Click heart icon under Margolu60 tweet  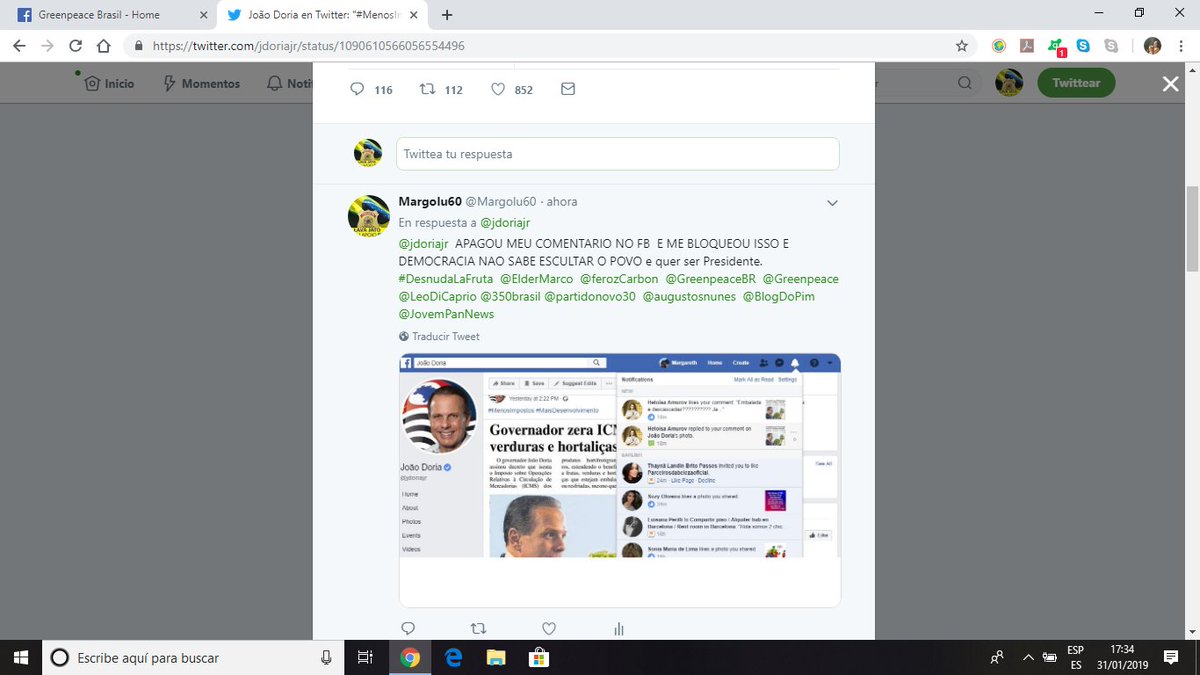[548, 629]
